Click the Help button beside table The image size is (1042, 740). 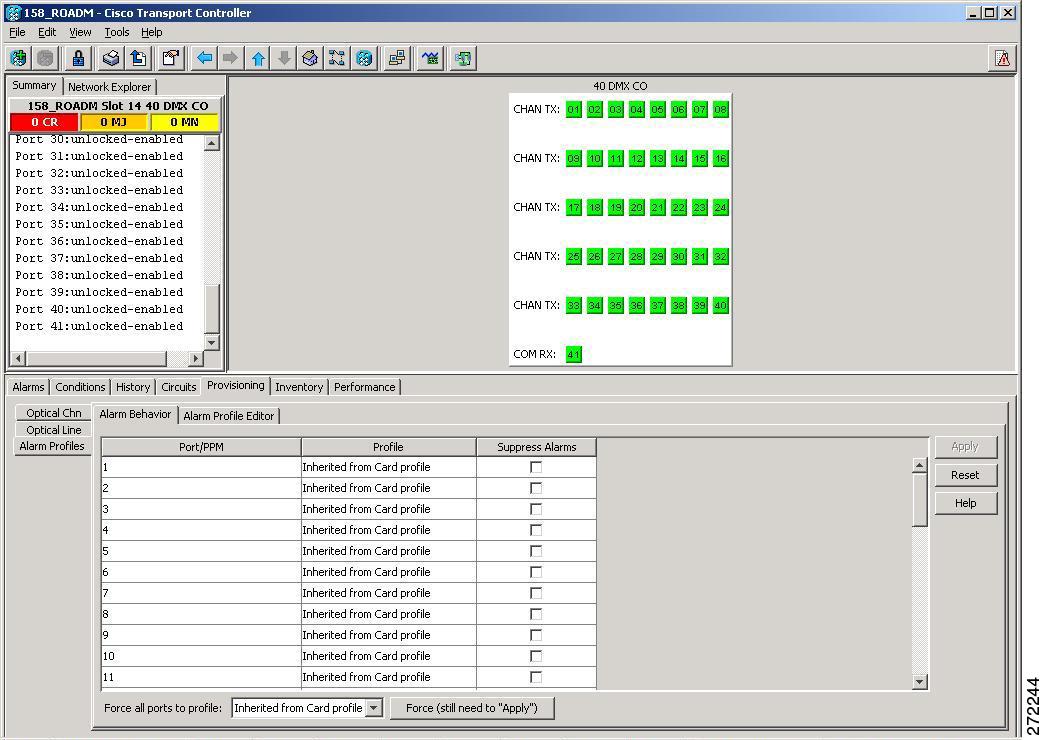[x=965, y=504]
